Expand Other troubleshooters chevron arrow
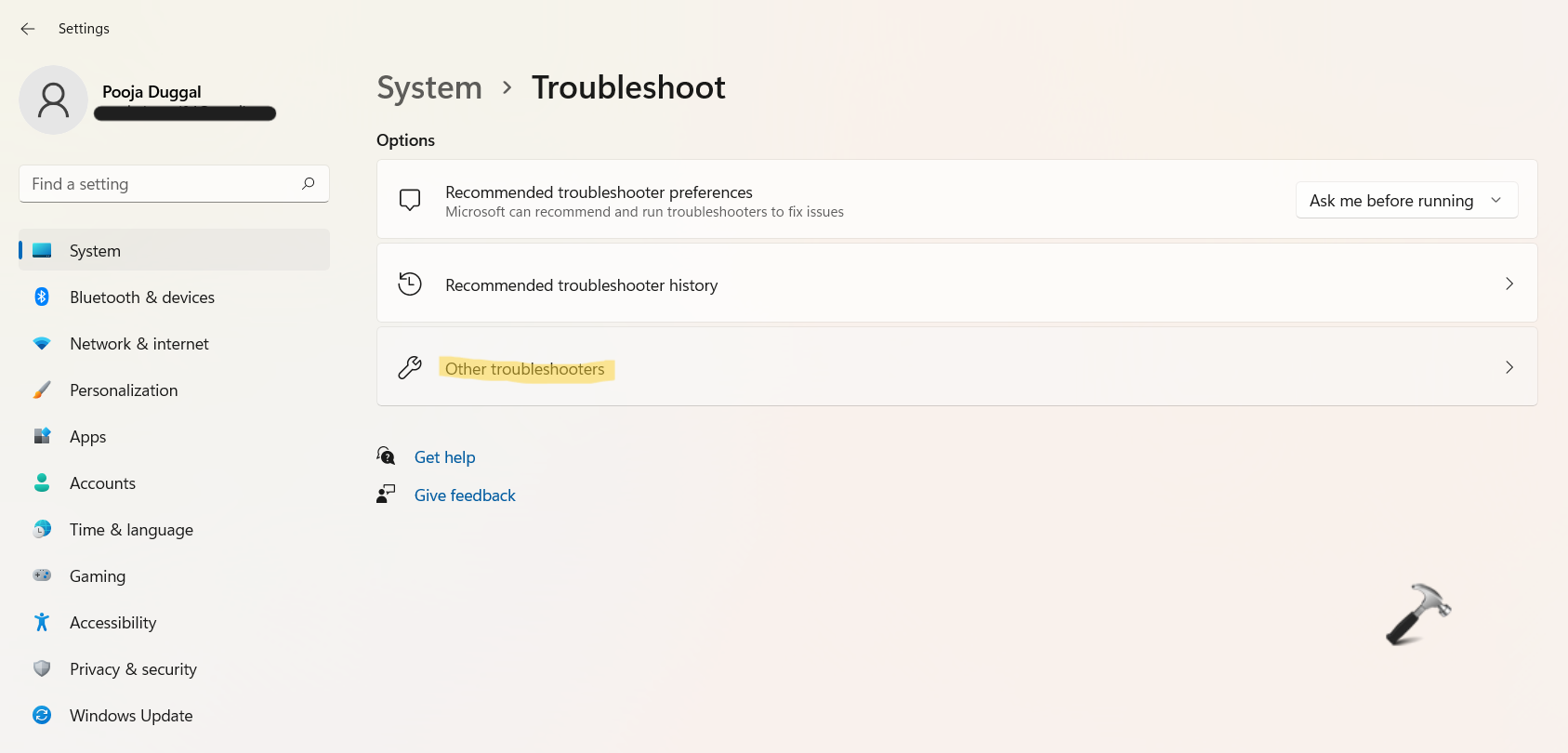Viewport: 1568px width, 753px height. 1509,367
